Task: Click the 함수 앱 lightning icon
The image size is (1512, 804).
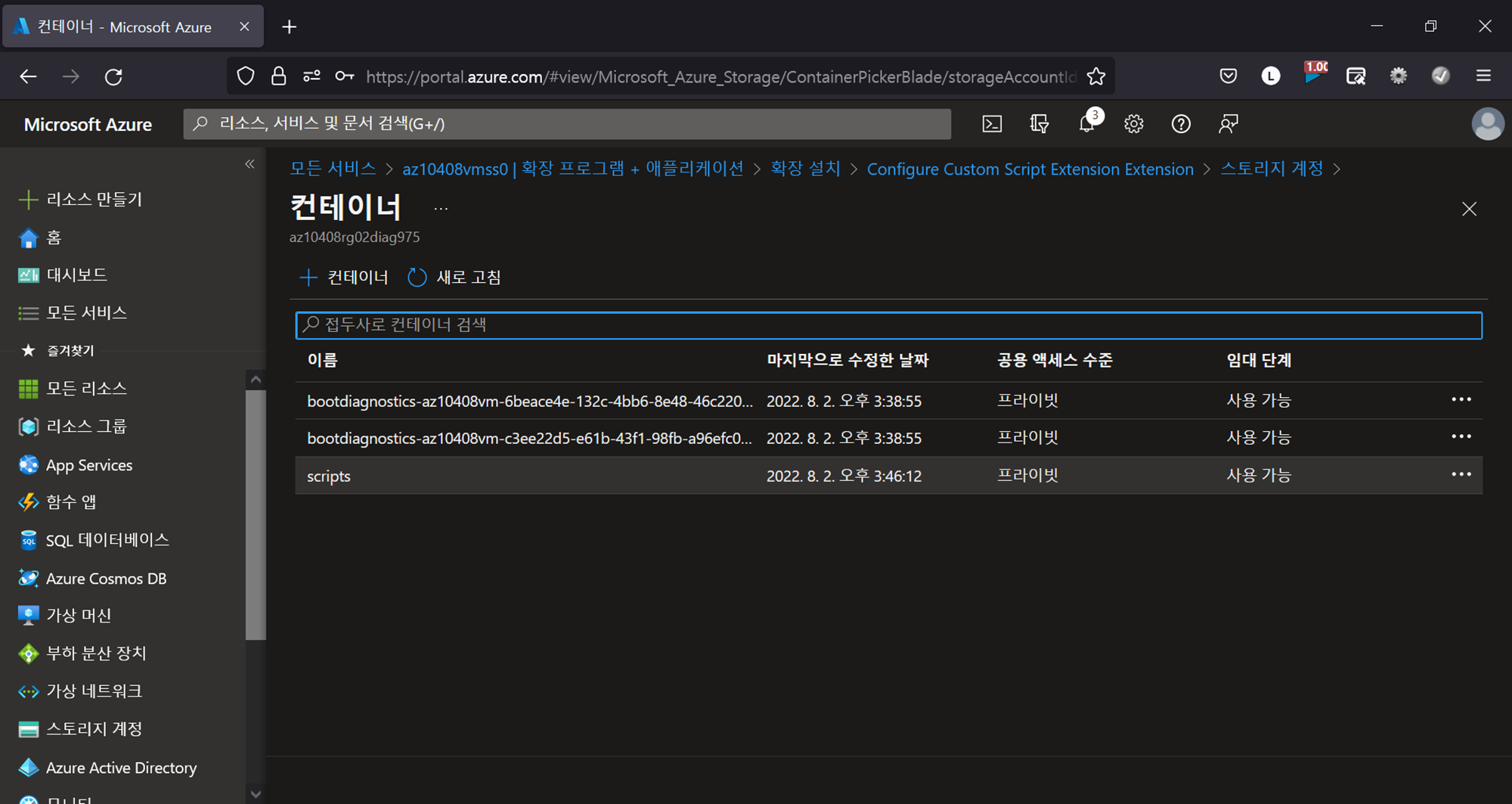Action: pyautogui.click(x=28, y=502)
